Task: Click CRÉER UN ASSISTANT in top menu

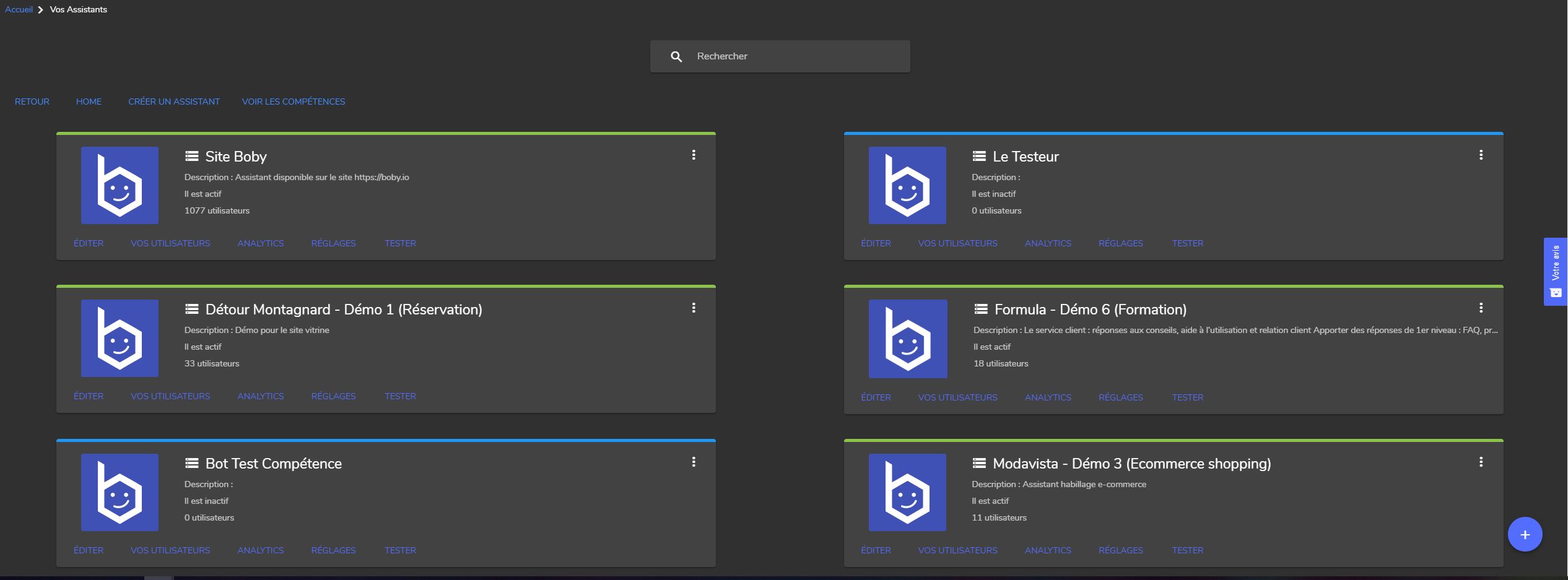Action: pos(174,102)
